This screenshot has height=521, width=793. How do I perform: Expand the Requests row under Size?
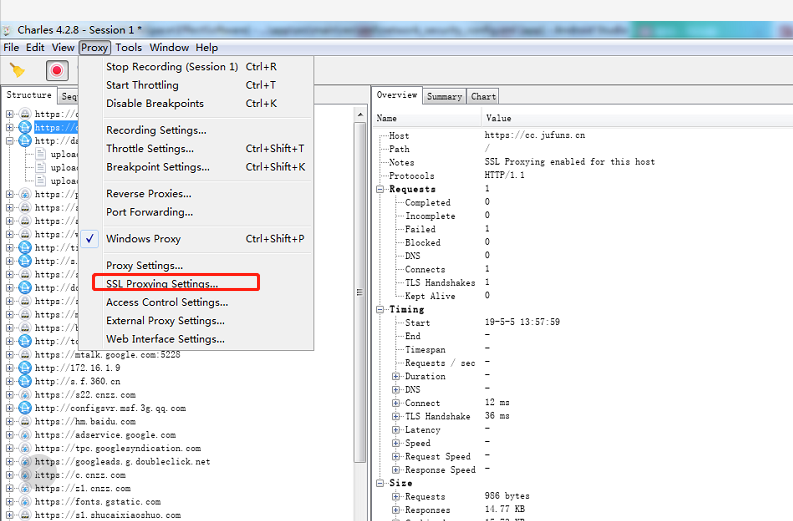click(x=396, y=496)
